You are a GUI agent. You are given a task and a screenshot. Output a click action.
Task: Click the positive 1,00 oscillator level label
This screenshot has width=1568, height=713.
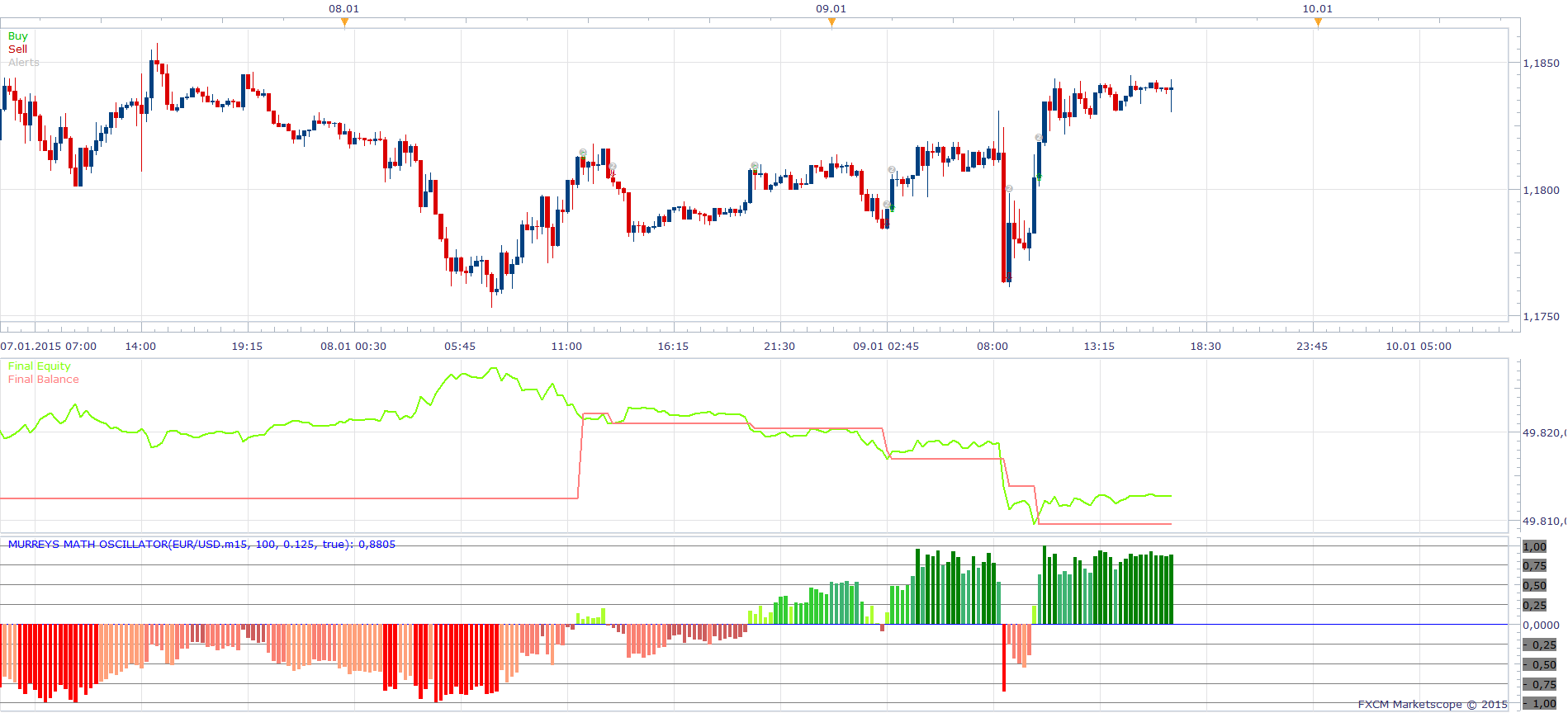point(1535,547)
